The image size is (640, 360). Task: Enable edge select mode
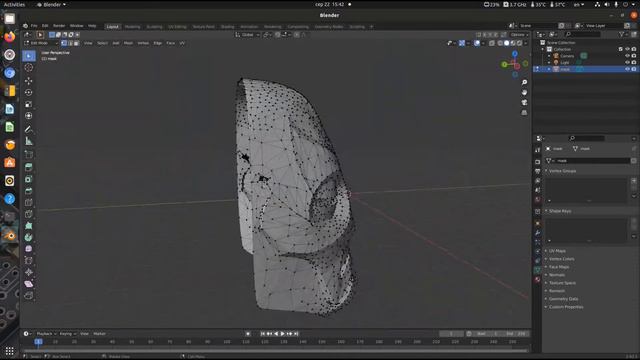(70, 43)
